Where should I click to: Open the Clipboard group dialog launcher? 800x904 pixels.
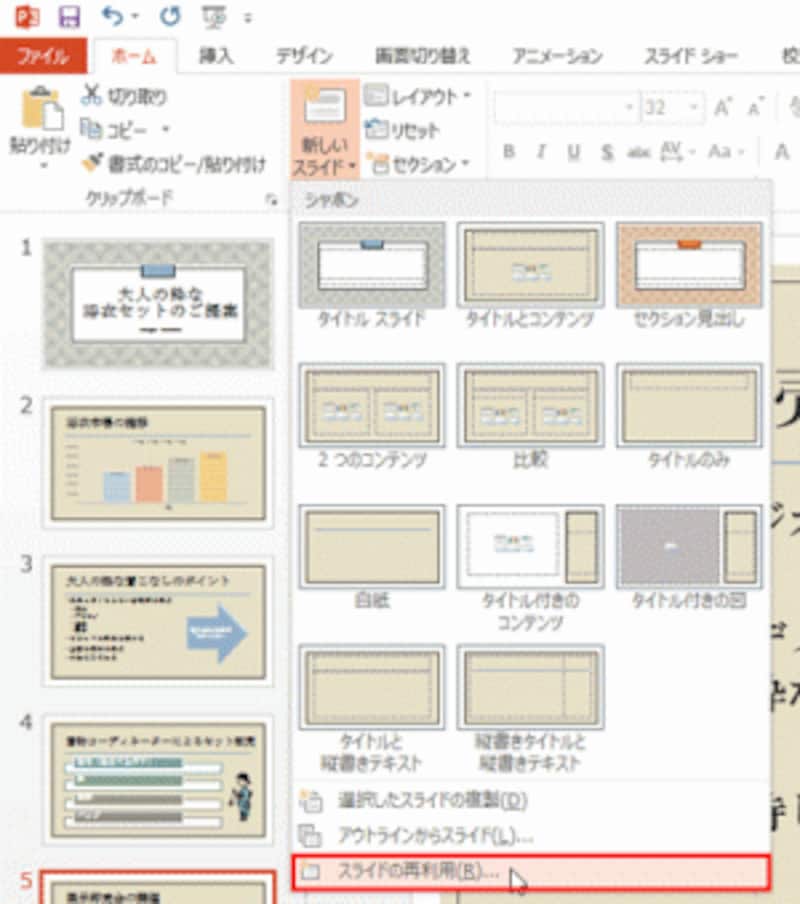point(271,200)
